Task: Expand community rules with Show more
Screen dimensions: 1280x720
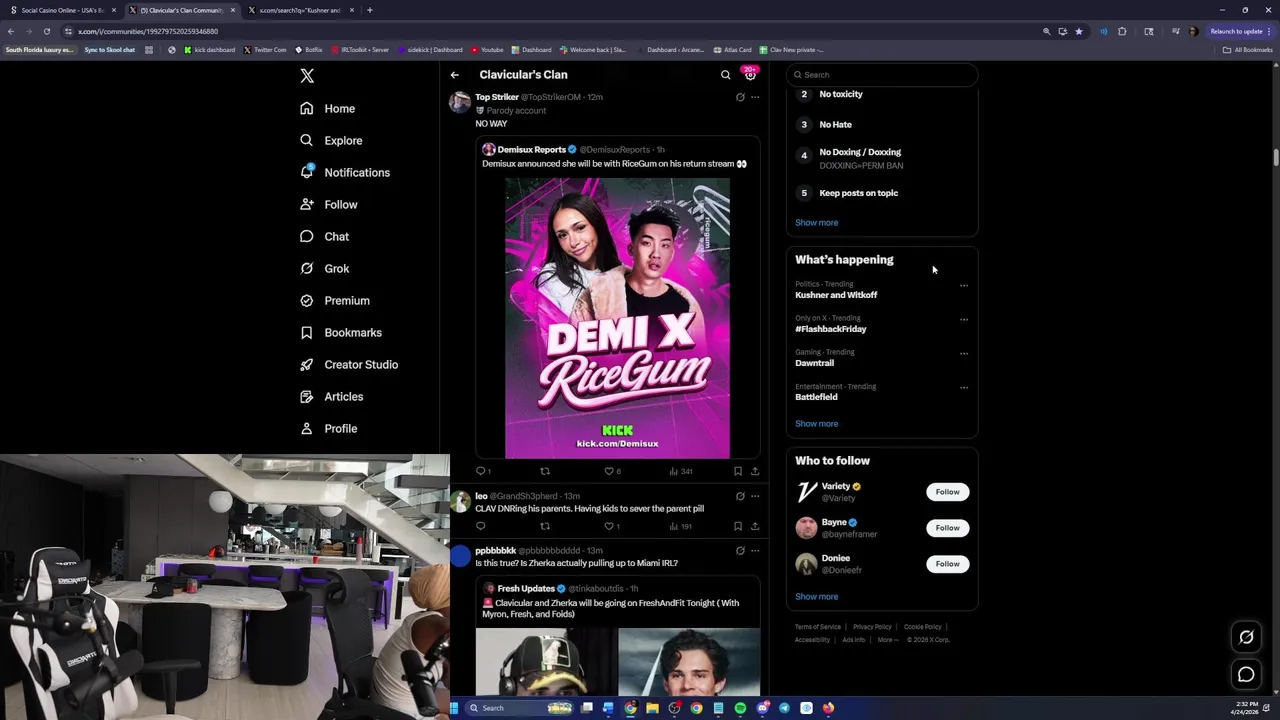Action: [816, 223]
